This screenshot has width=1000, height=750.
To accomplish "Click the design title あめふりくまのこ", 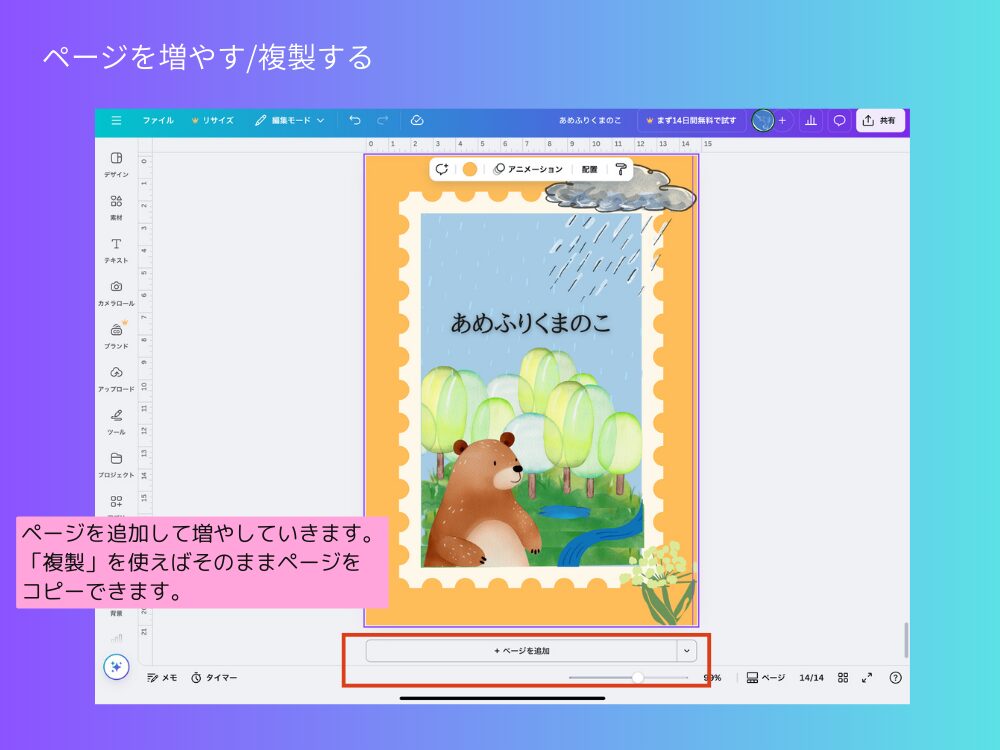I will pyautogui.click(x=589, y=118).
